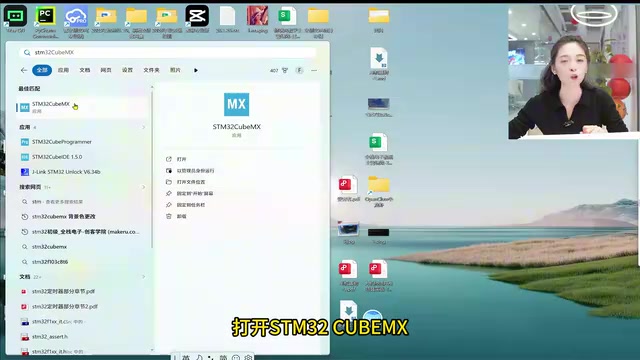Open the CapCut desktop shortcut
This screenshot has width=640, height=360.
pyautogui.click(x=197, y=19)
